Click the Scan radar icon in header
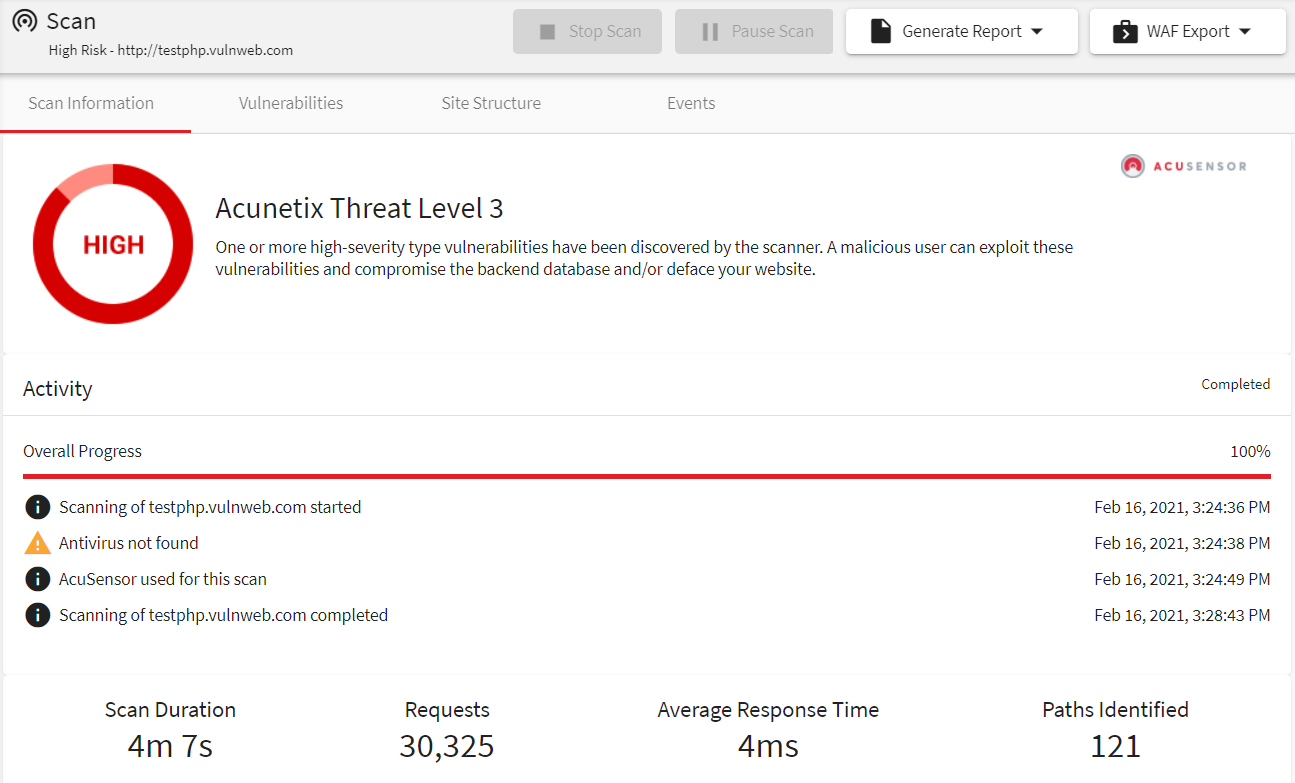Image resolution: width=1295 pixels, height=783 pixels. [x=25, y=21]
